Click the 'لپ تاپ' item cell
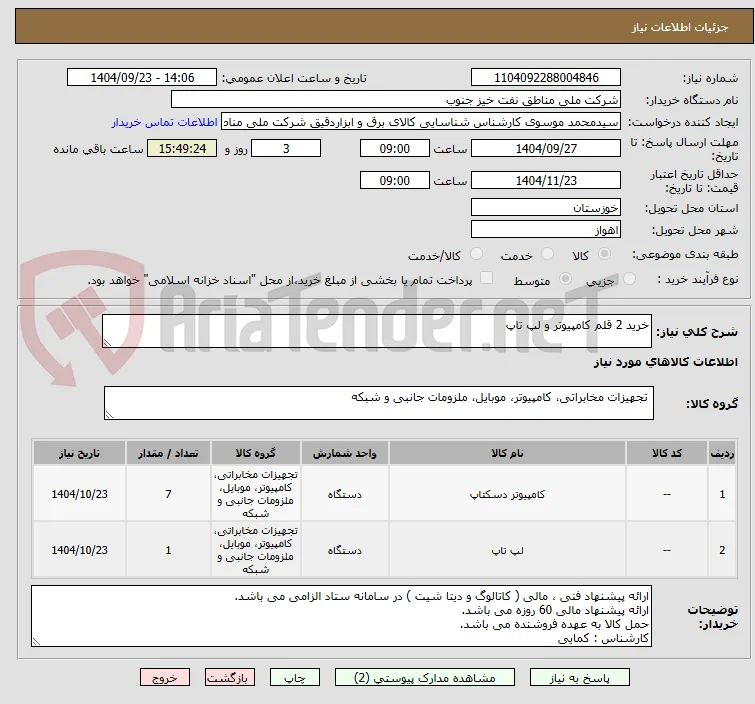The height and width of the screenshot is (704, 755). [x=507, y=550]
